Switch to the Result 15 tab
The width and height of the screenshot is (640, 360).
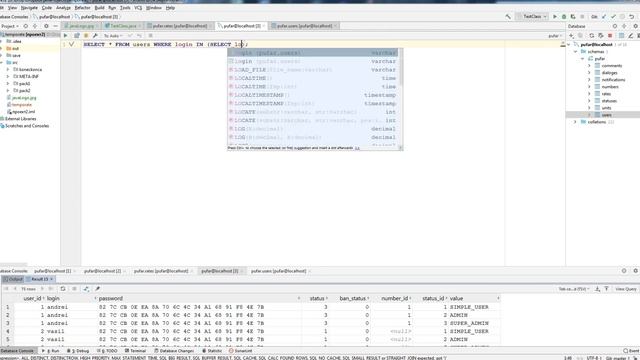40,279
